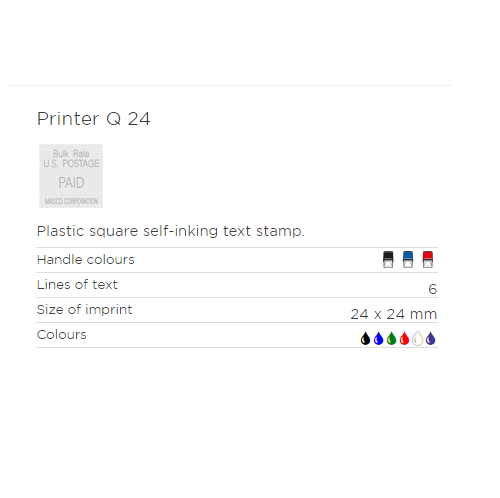Choose the green ink drop colour
This screenshot has height=498, width=500.
click(x=391, y=338)
